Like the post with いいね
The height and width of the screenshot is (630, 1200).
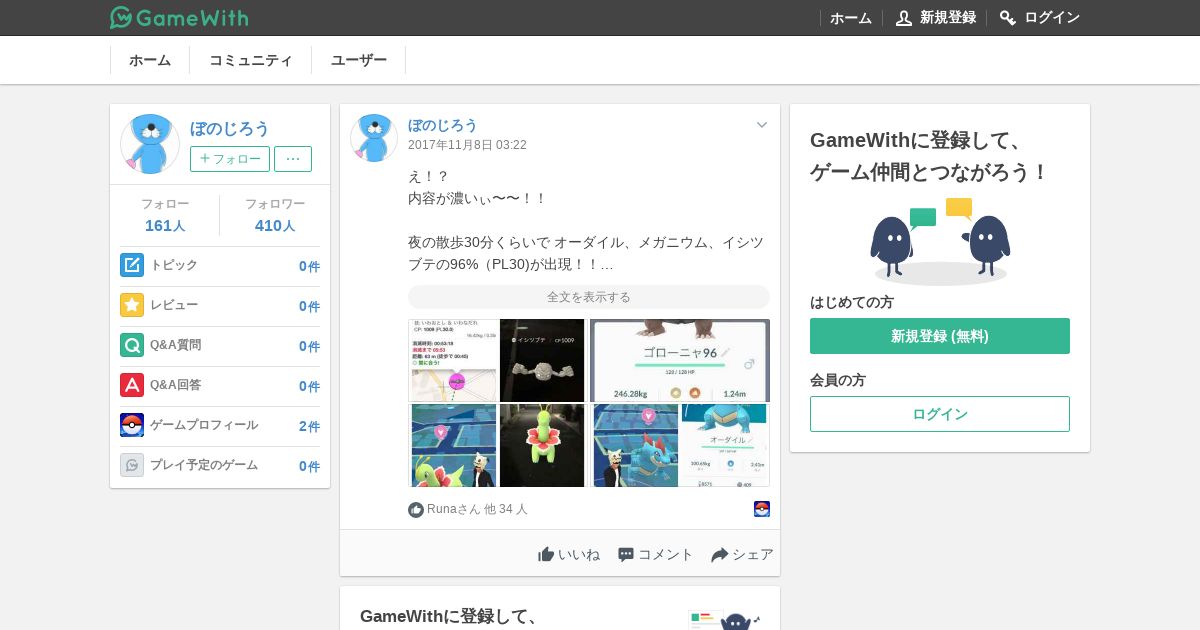point(569,554)
